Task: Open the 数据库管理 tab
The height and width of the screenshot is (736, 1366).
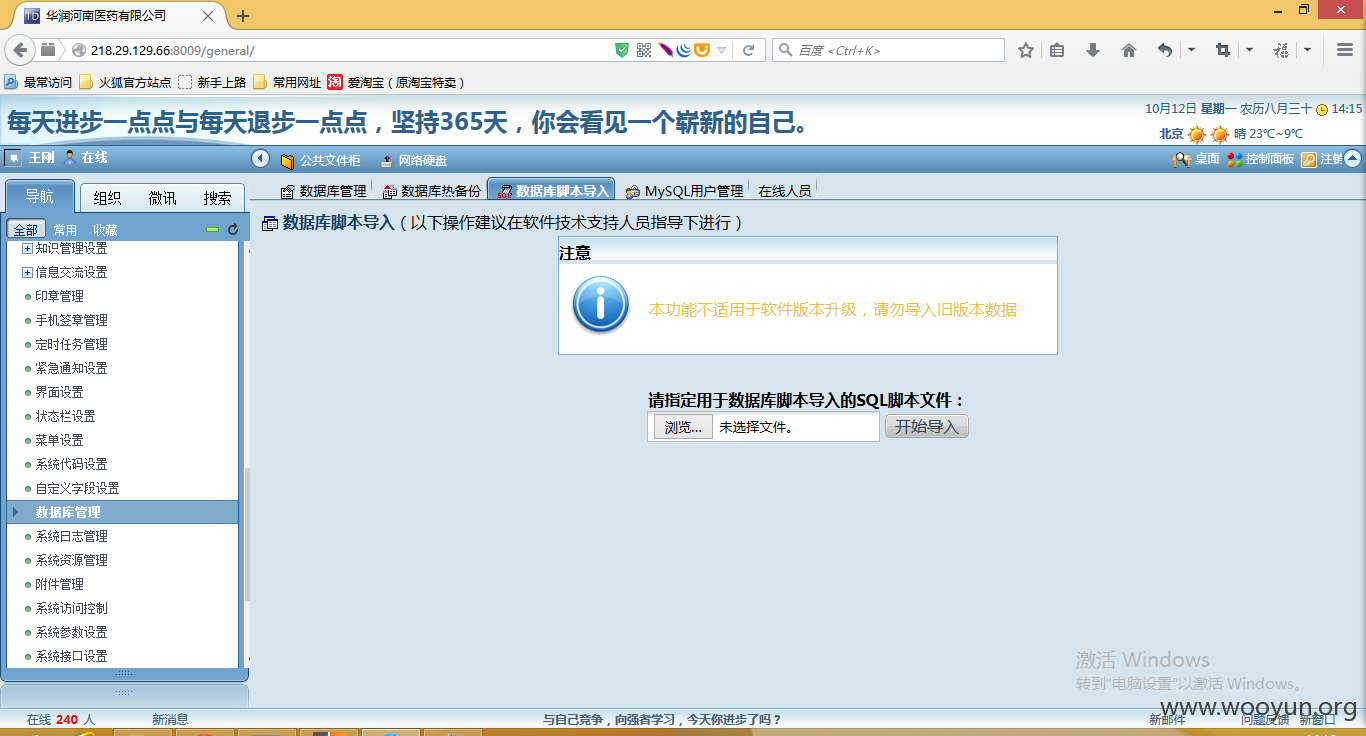Action: [x=323, y=191]
